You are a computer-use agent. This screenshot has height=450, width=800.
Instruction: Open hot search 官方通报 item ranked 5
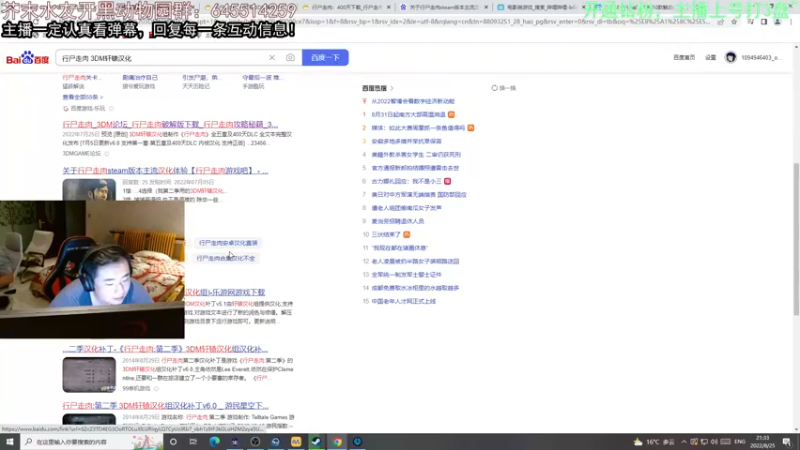tap(415, 167)
